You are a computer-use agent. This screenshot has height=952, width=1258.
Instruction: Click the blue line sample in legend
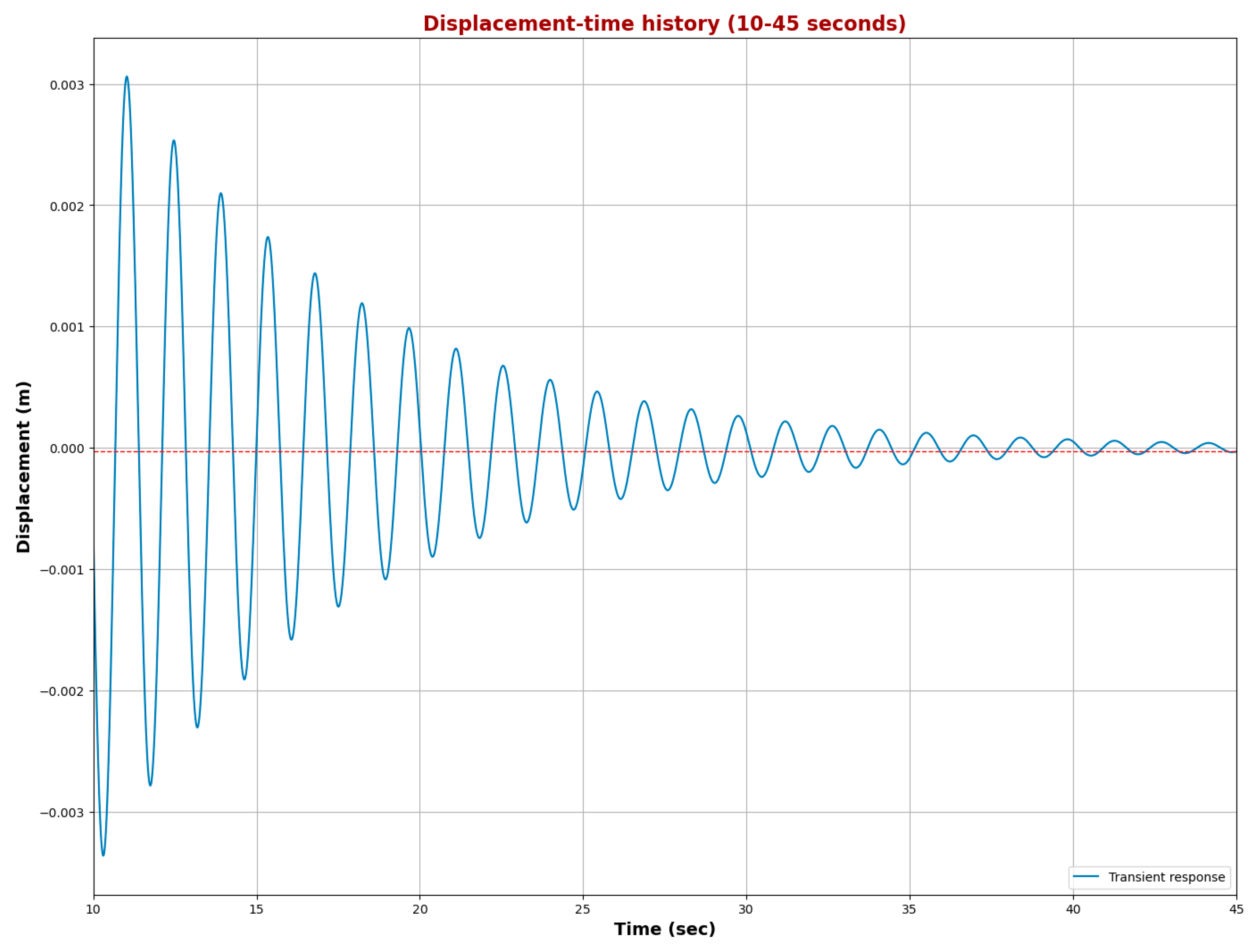pyautogui.click(x=1086, y=877)
